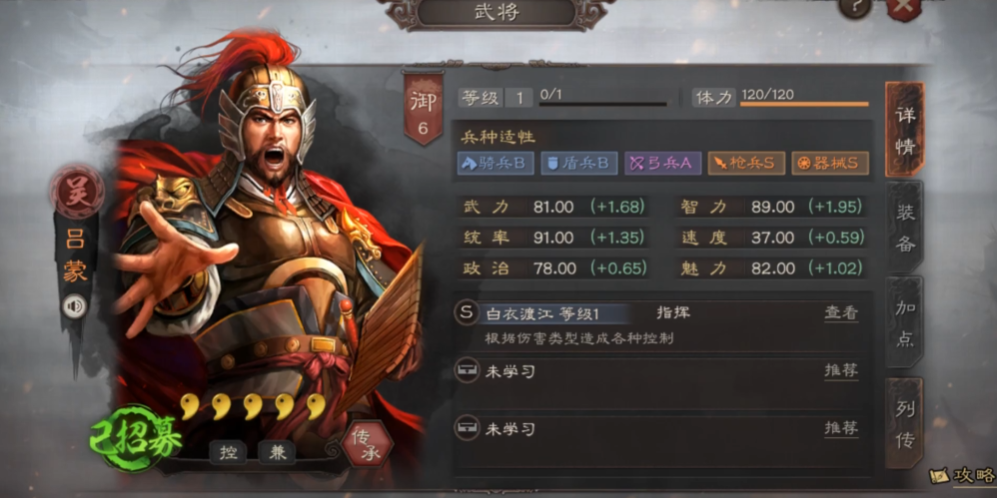Play Lü Meng's voice with speaker icon
This screenshot has width=997, height=498.
pos(76,307)
